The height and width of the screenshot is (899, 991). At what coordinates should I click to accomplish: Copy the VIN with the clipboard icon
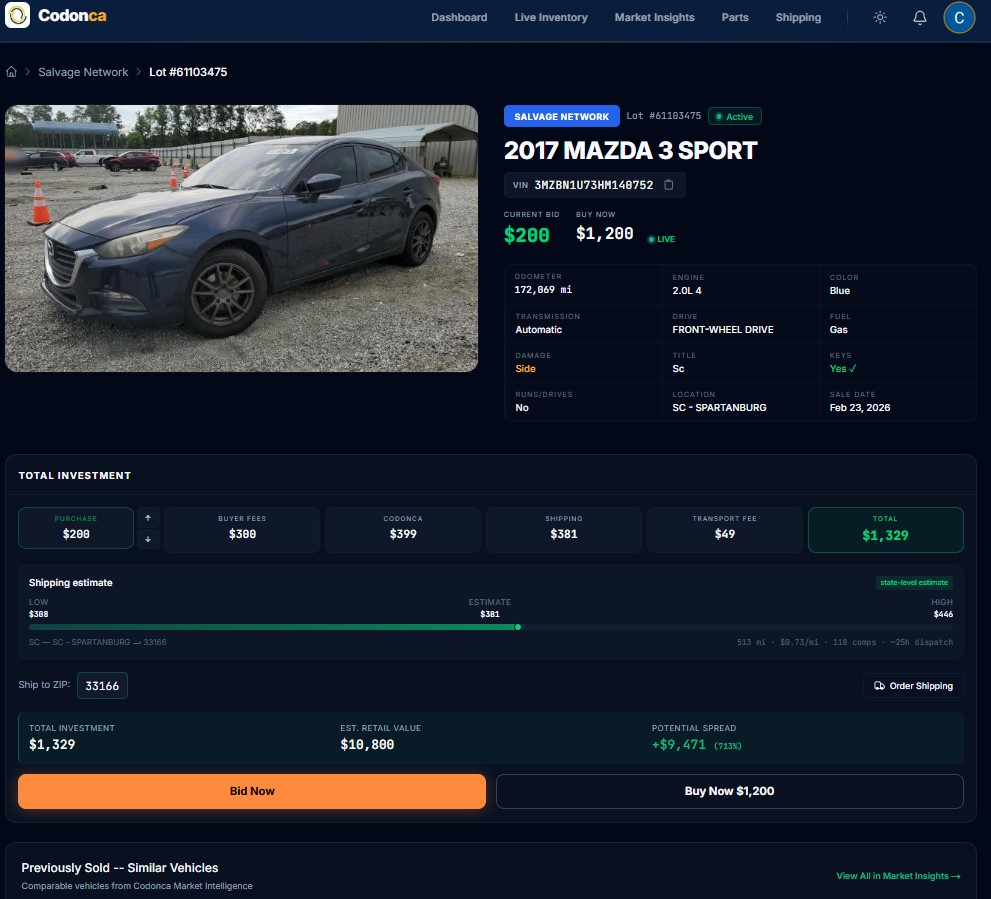click(x=669, y=185)
